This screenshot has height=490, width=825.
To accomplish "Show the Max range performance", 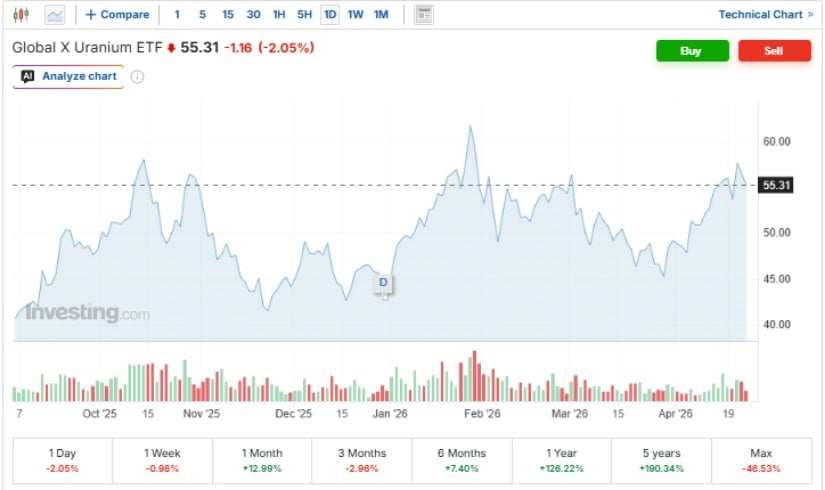I will click(x=761, y=459).
